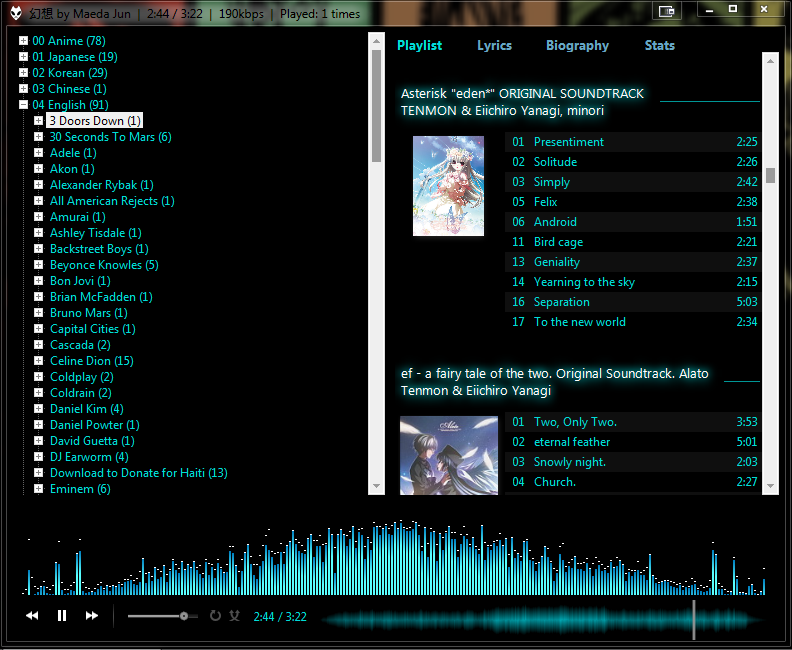
Task: Click the eden* ORIGINAL SOUNDTRACK album header
Action: point(522,102)
